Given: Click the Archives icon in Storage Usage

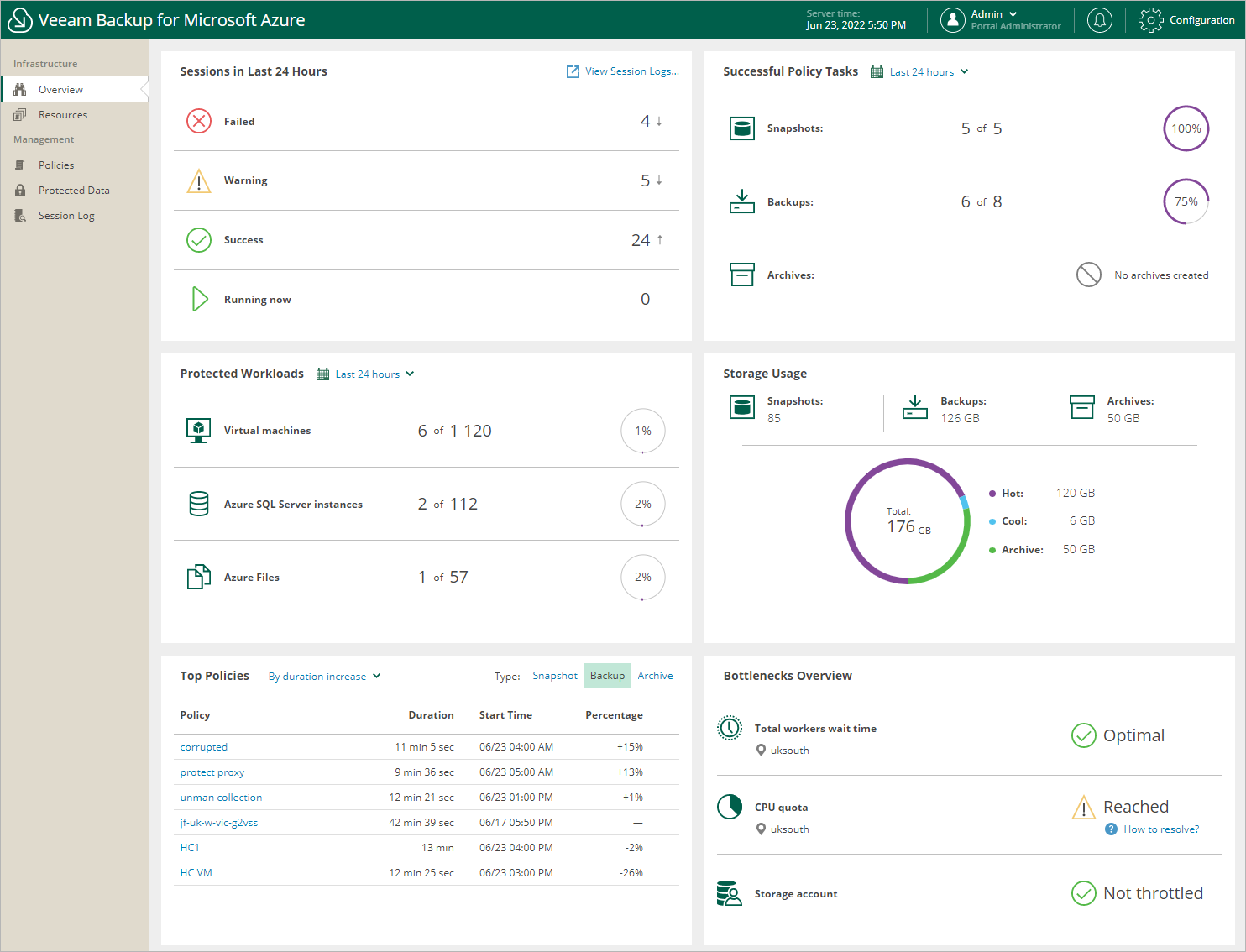Looking at the screenshot, I should tap(1082, 407).
